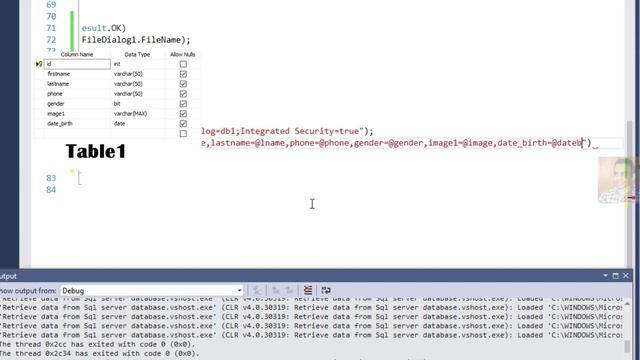Viewport: 640px width, 360px height.
Task: Clear all output in Output panel
Action: point(308,290)
